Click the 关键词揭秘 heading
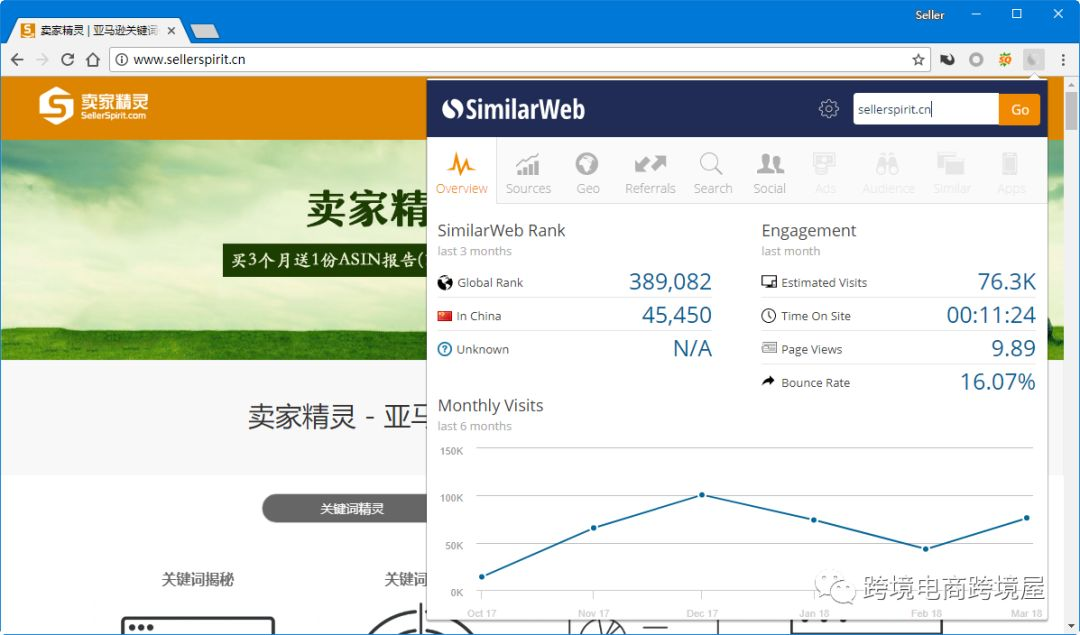The width and height of the screenshot is (1080, 635). (198, 579)
